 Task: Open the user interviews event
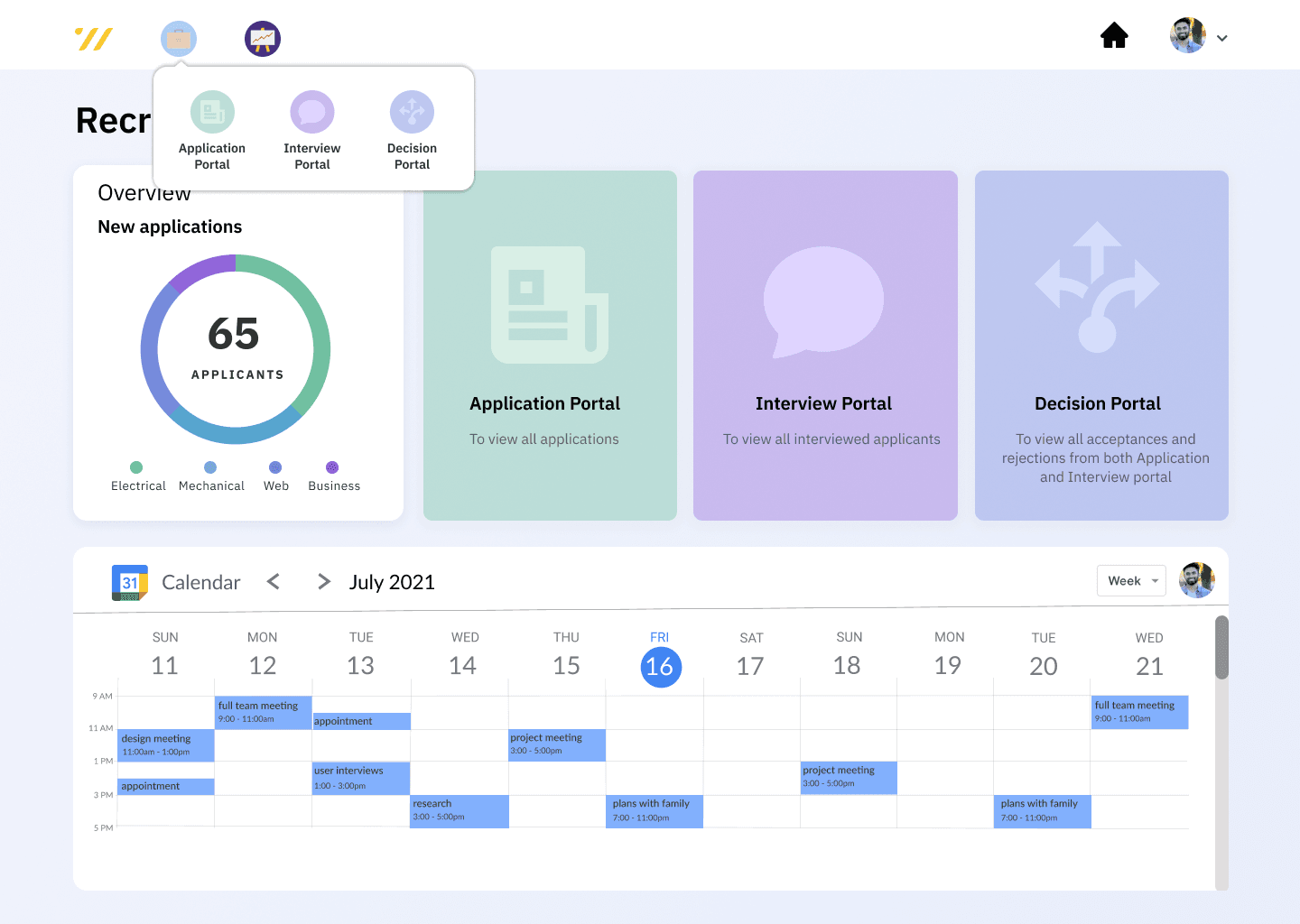361,779
